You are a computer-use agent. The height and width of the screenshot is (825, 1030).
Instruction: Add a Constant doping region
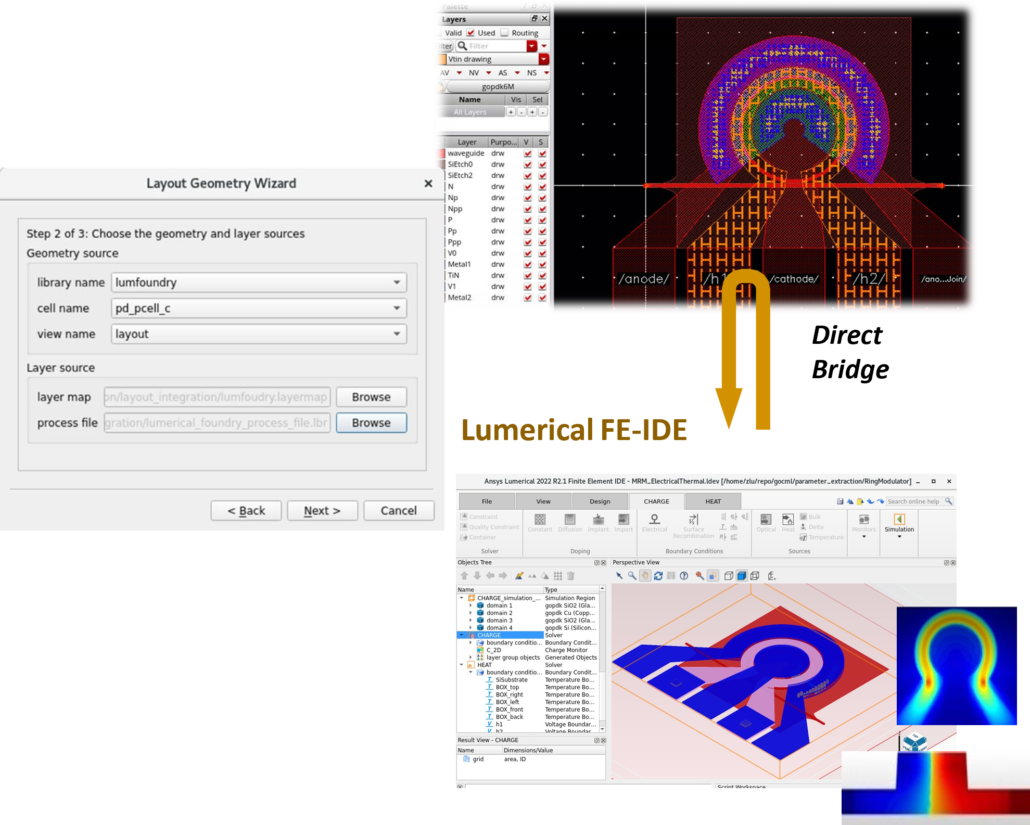540,522
